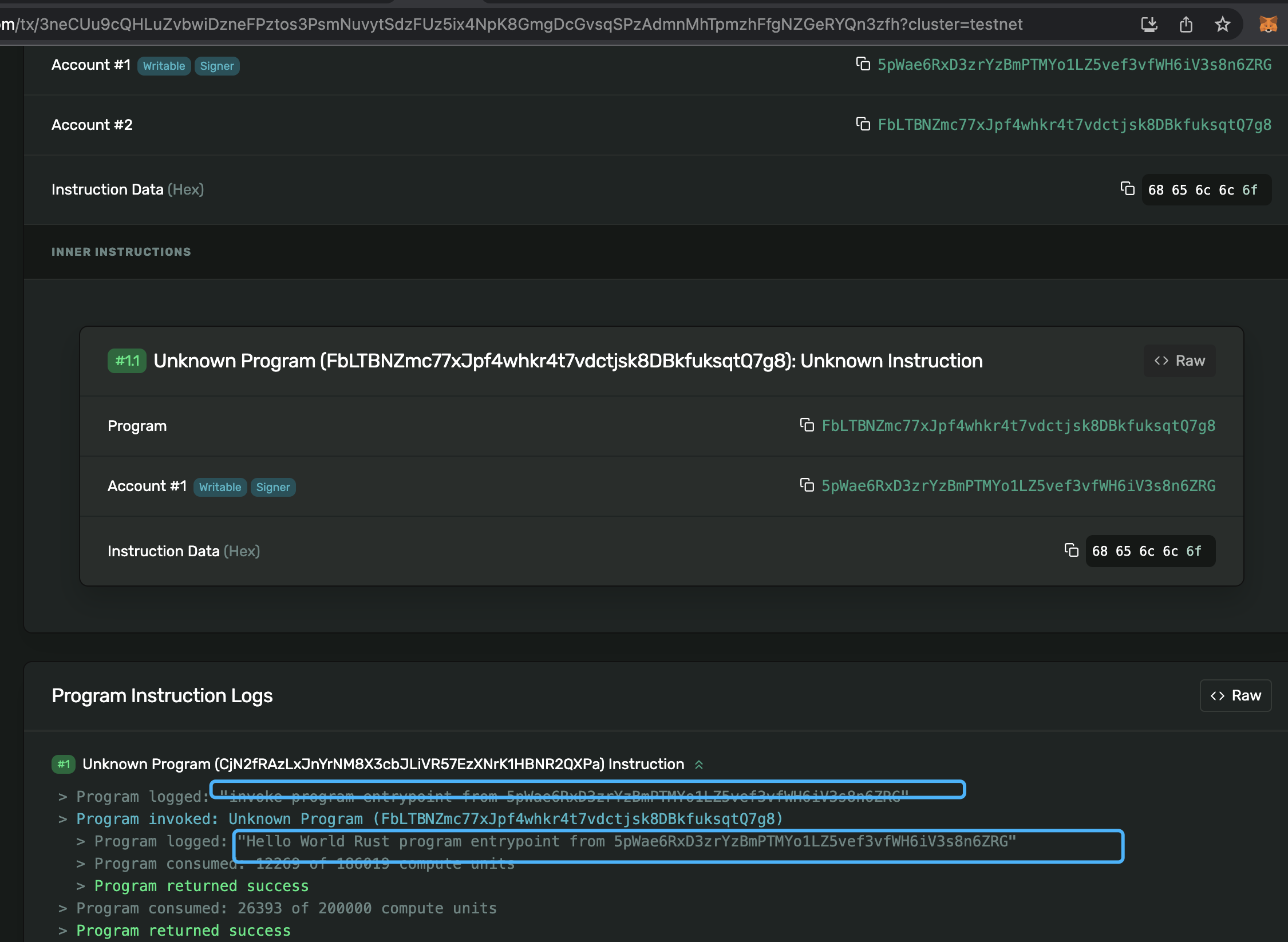The image size is (1288, 942).
Task: Open inner Program address FbLTBNZm link
Action: tap(1018, 426)
